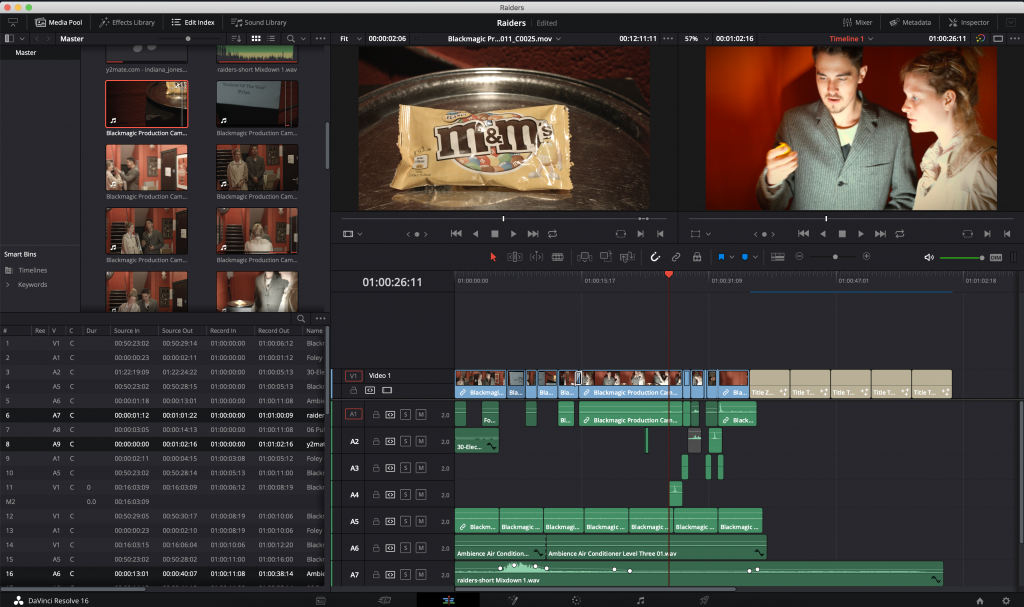This screenshot has width=1024, height=607.
Task: Click the Insert Clip tool
Action: point(584,257)
